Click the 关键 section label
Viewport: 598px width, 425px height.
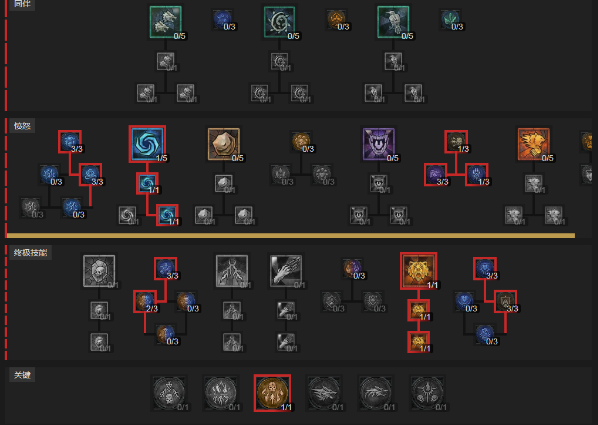coord(22,375)
